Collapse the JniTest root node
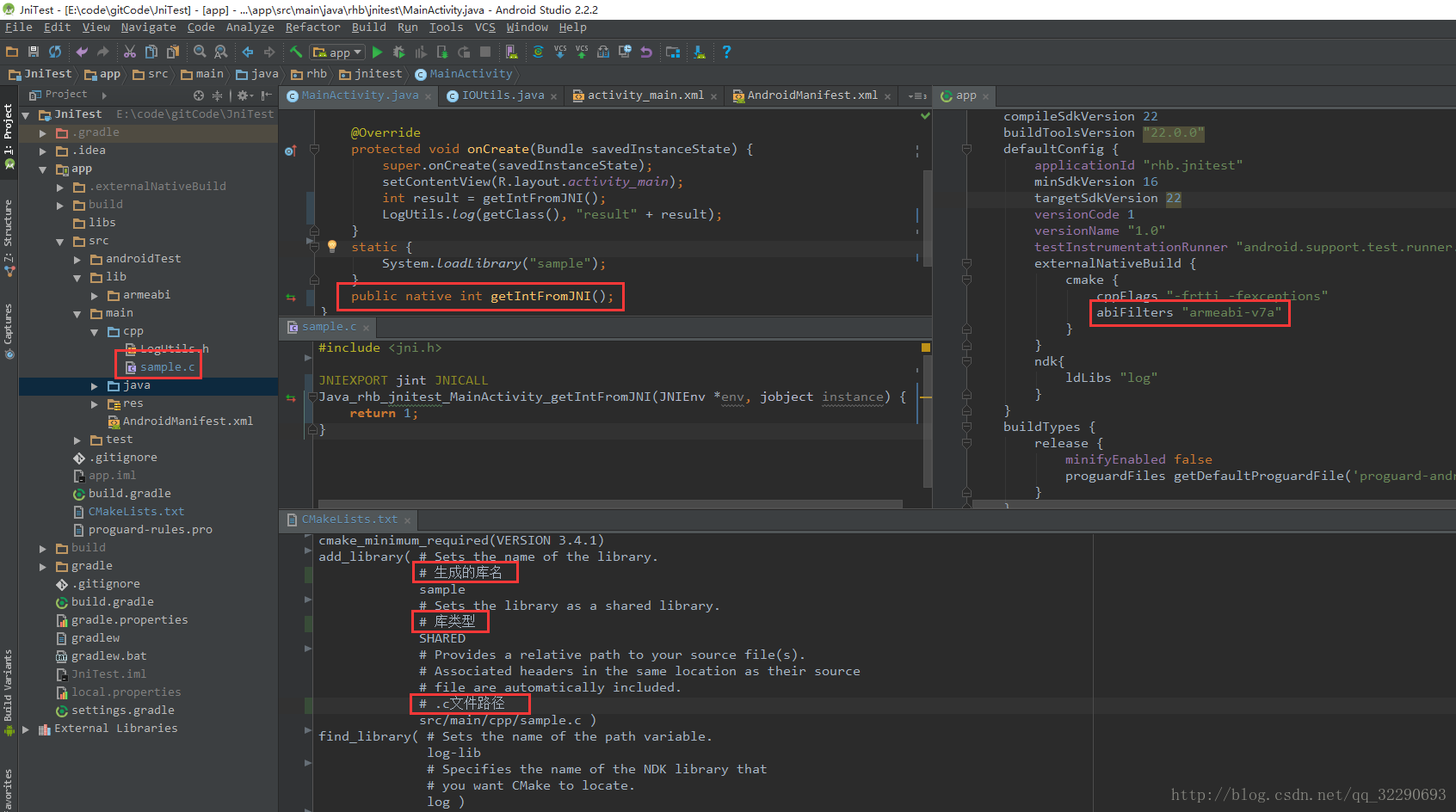The height and width of the screenshot is (812, 1456). click(26, 114)
